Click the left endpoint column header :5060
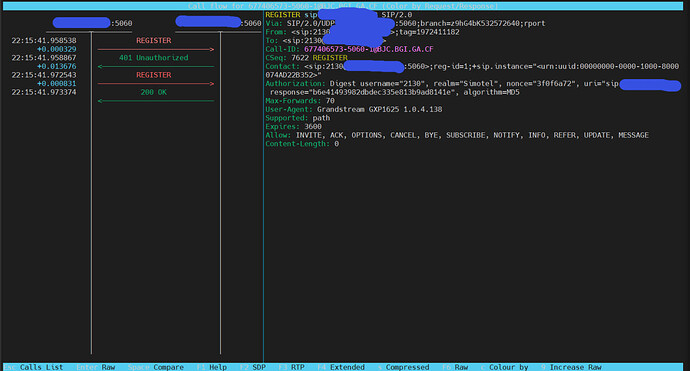 tap(92, 23)
